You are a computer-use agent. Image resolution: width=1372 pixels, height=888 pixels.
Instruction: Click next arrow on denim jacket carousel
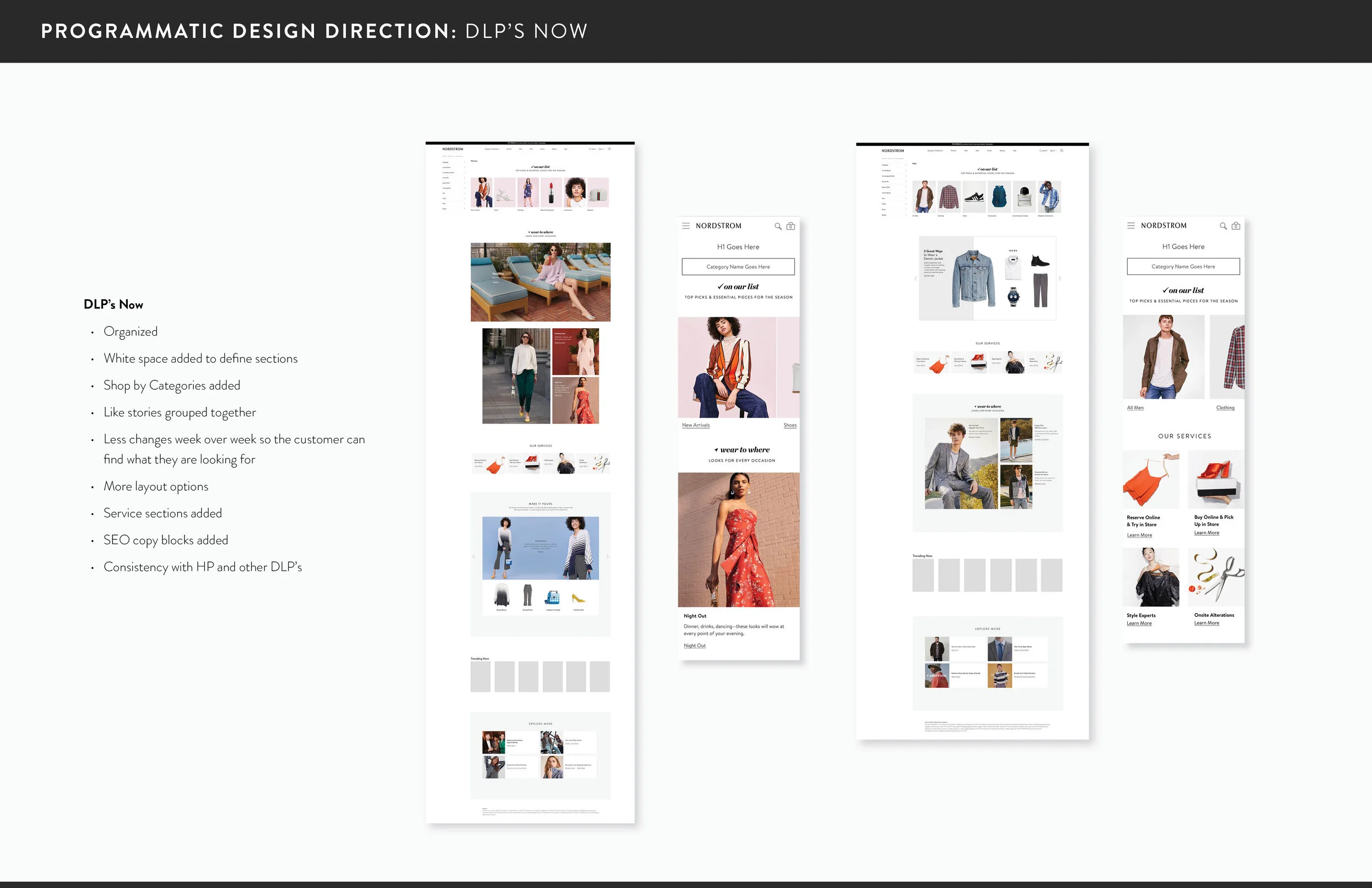[x=1060, y=278]
